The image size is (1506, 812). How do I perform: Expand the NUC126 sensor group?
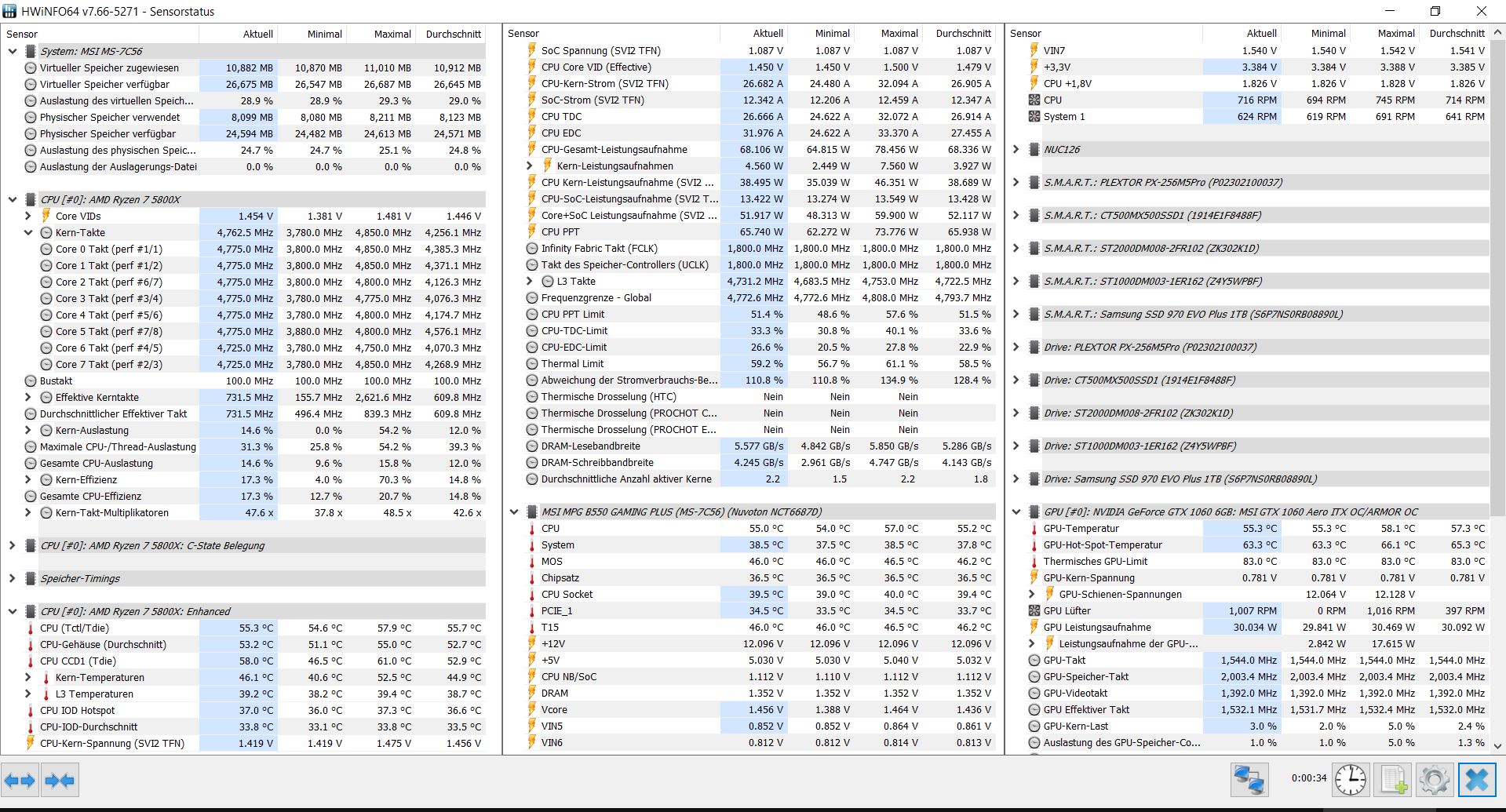click(x=1016, y=149)
